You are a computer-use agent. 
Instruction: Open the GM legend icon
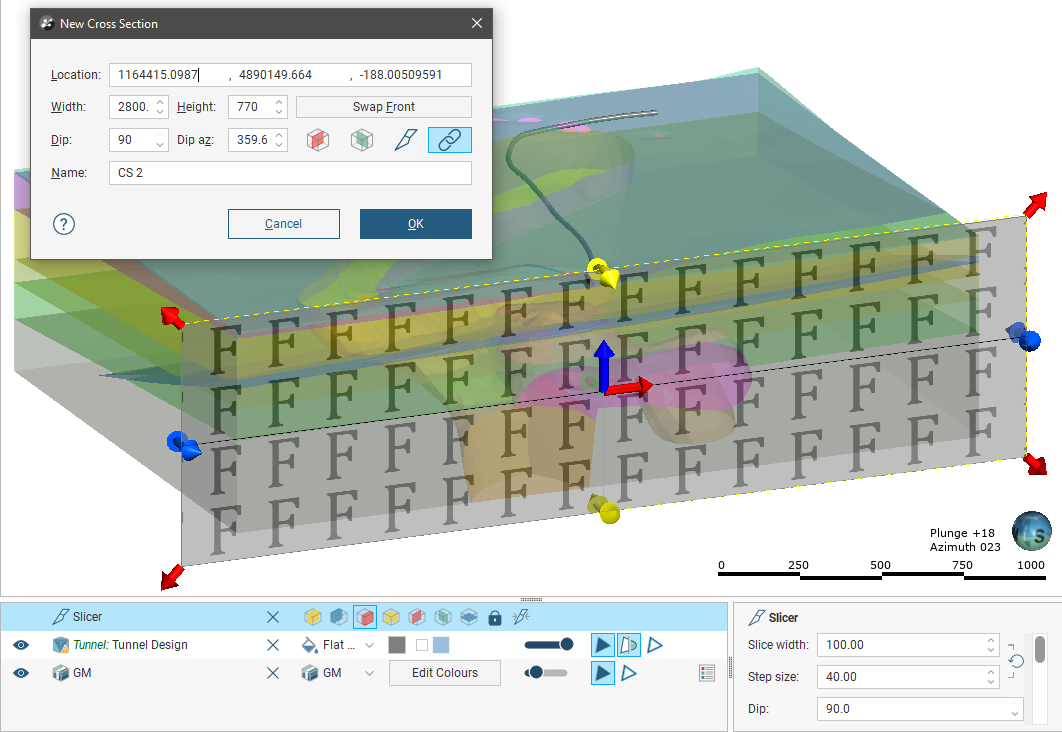(708, 673)
